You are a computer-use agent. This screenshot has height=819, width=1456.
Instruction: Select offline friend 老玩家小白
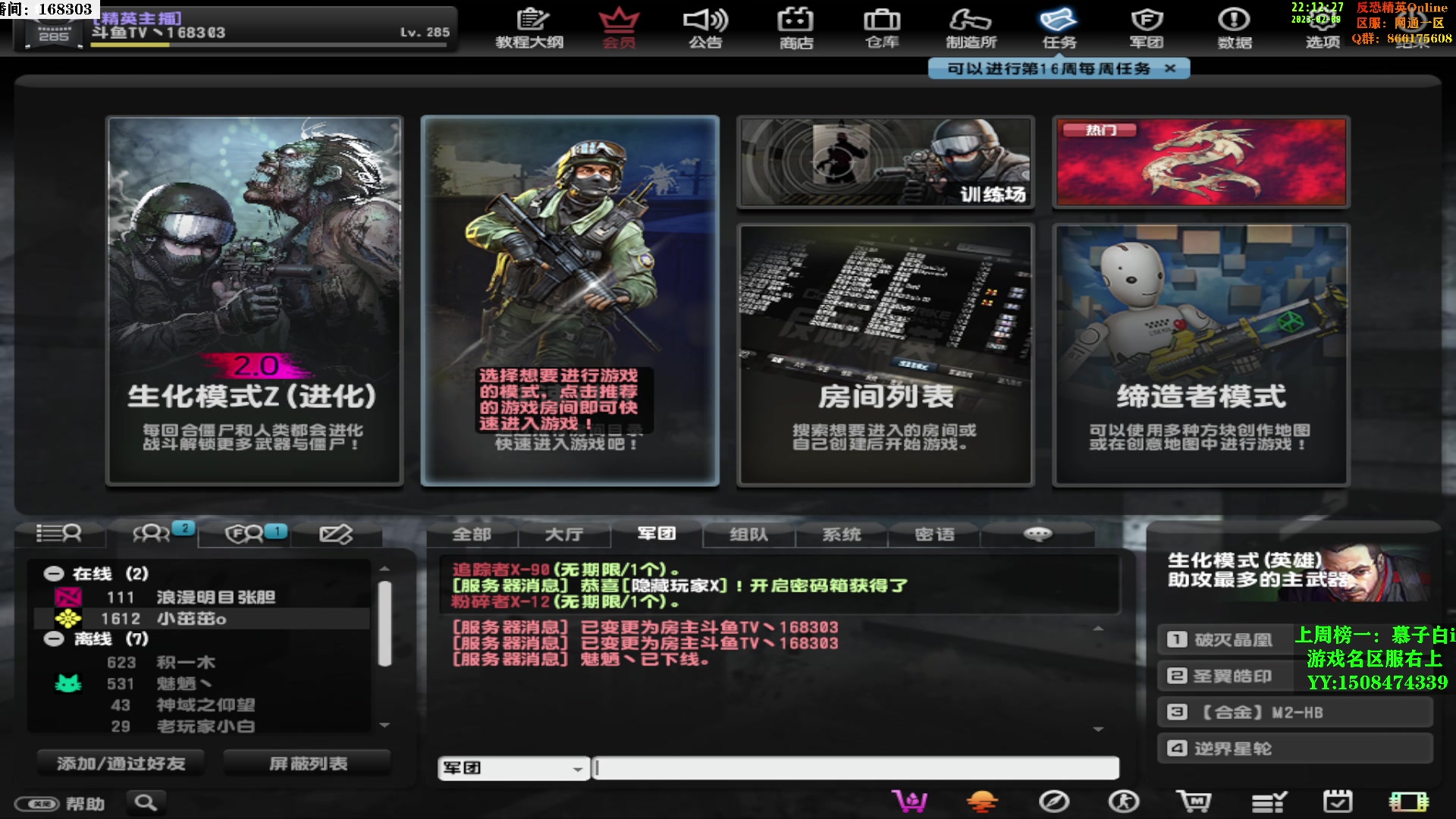[x=202, y=726]
